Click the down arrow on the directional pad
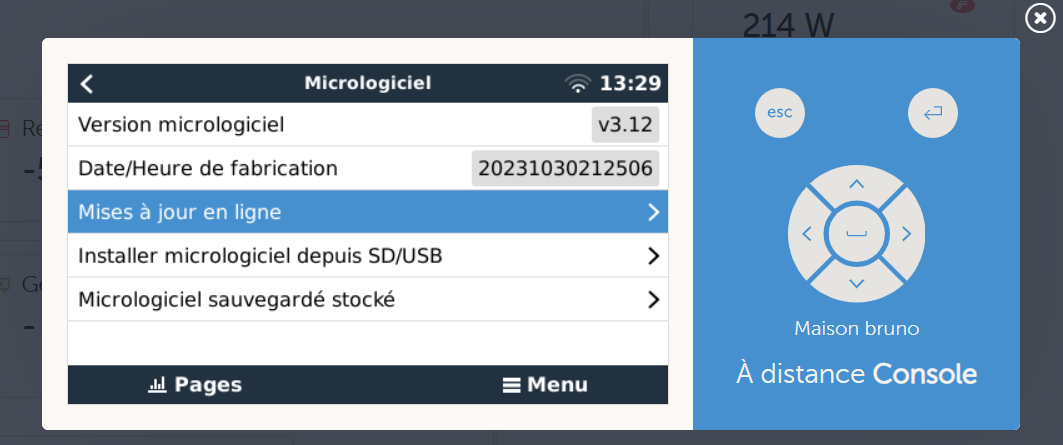 (x=857, y=283)
